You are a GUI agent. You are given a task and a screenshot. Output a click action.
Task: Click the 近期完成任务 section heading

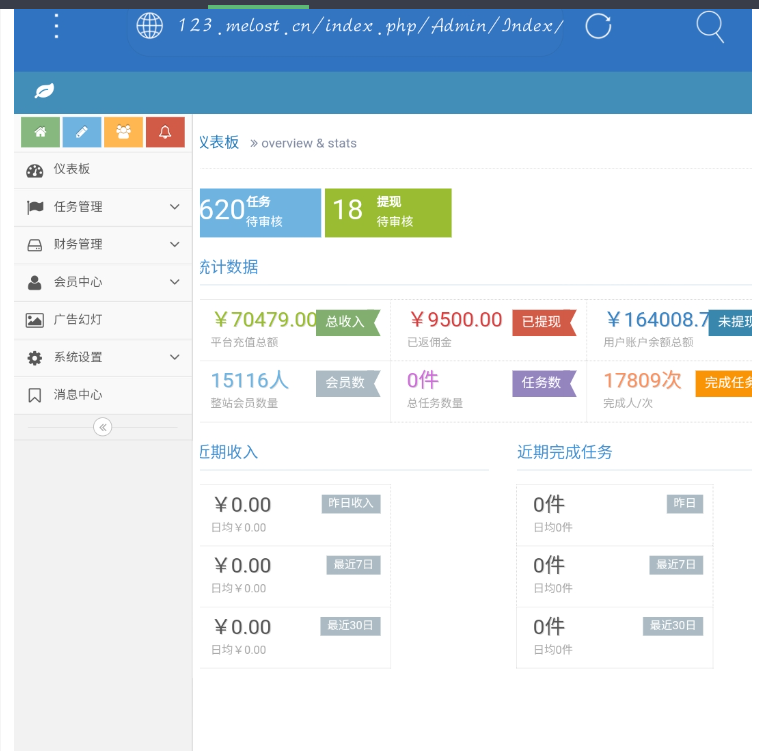pyautogui.click(x=564, y=452)
